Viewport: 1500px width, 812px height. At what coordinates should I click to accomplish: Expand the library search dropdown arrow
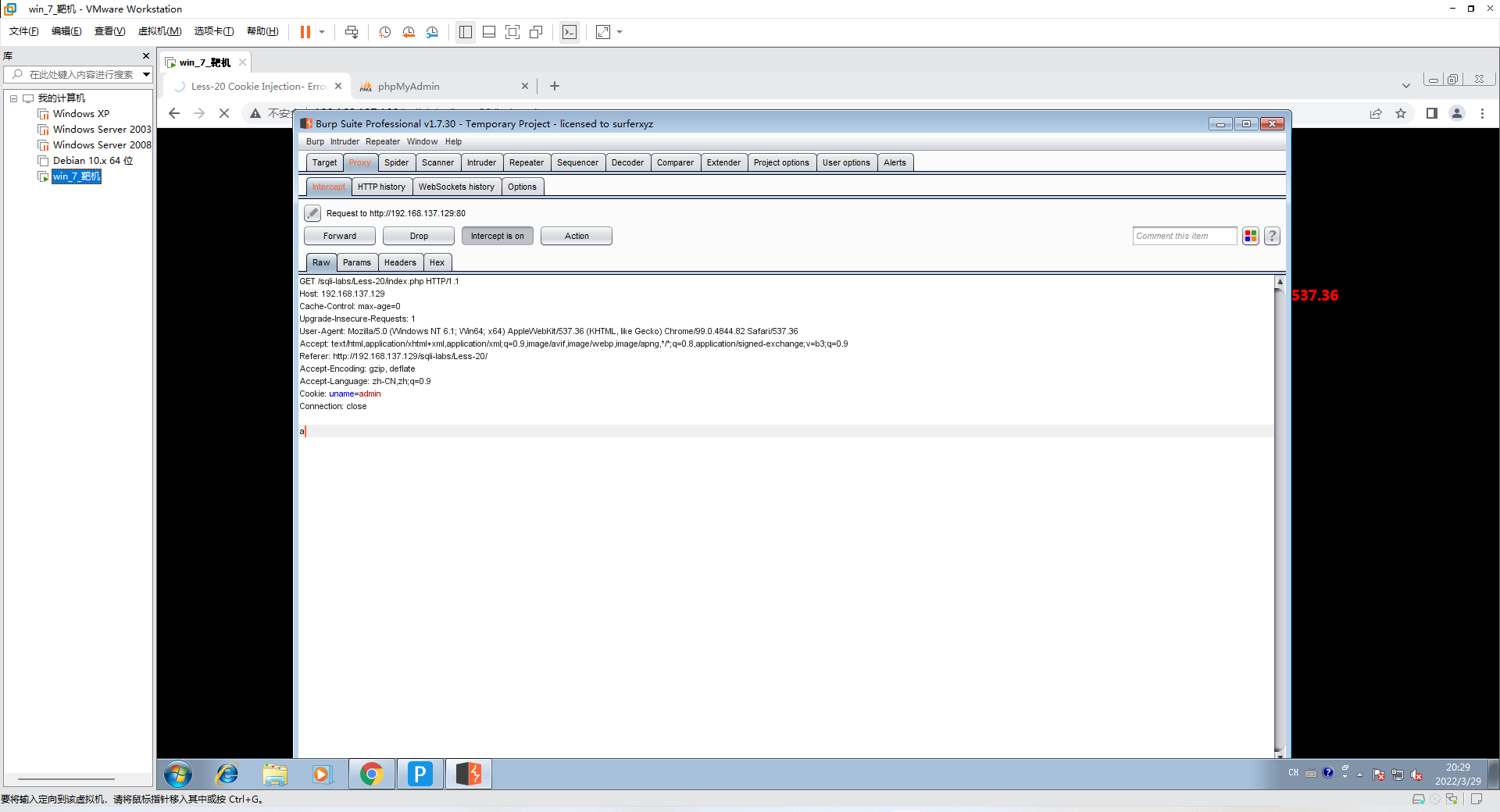pyautogui.click(x=146, y=74)
